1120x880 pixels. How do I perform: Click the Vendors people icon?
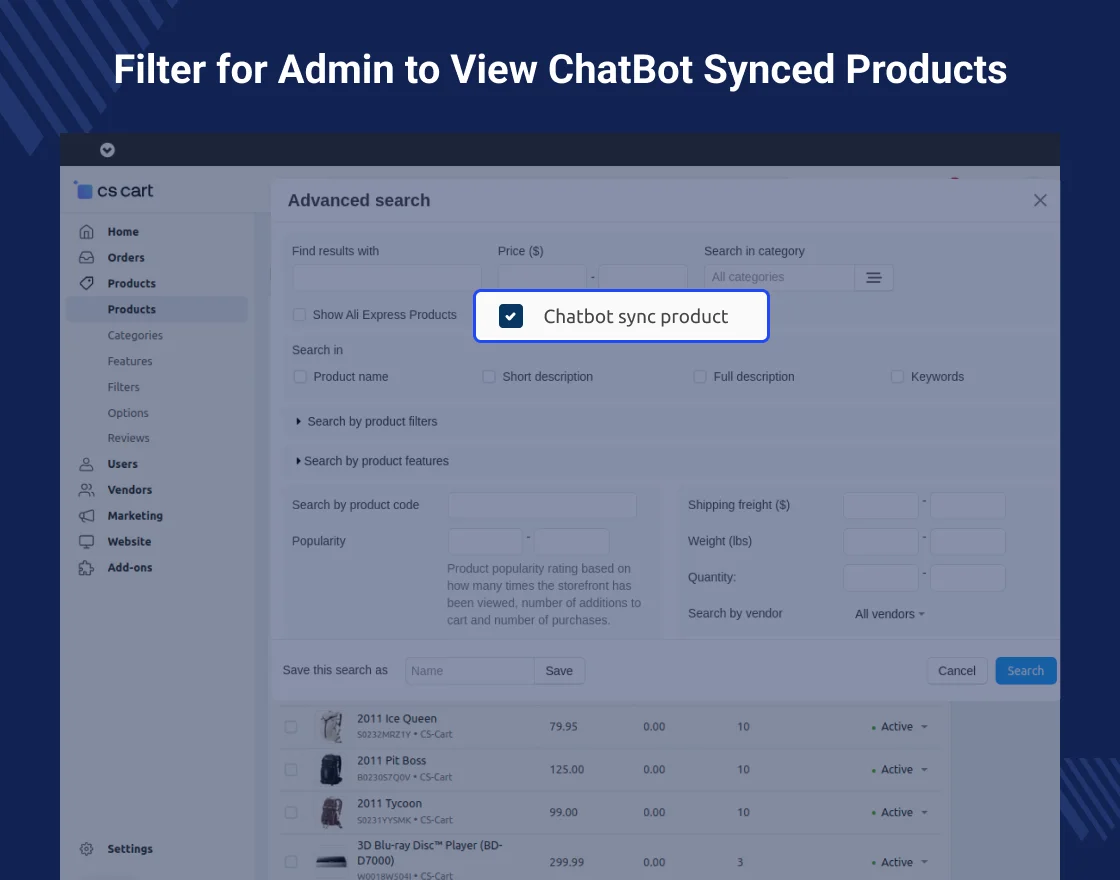click(x=87, y=490)
